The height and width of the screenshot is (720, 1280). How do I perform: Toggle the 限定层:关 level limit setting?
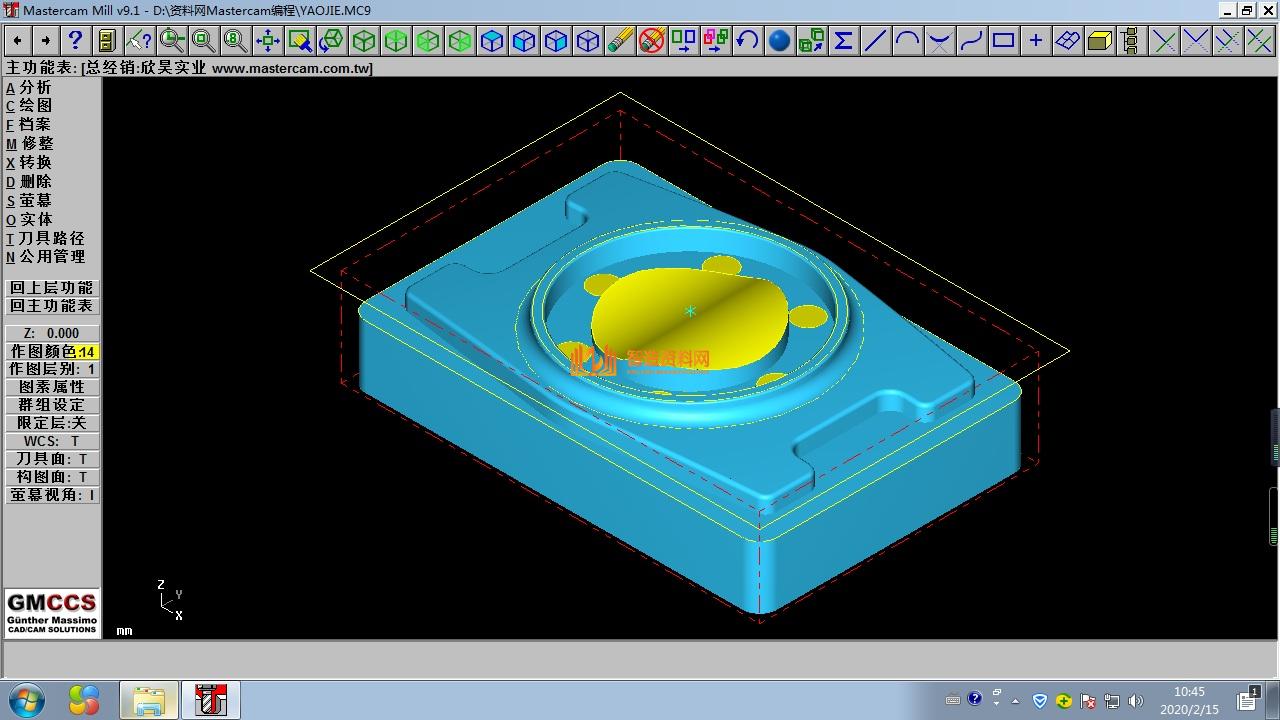52,423
